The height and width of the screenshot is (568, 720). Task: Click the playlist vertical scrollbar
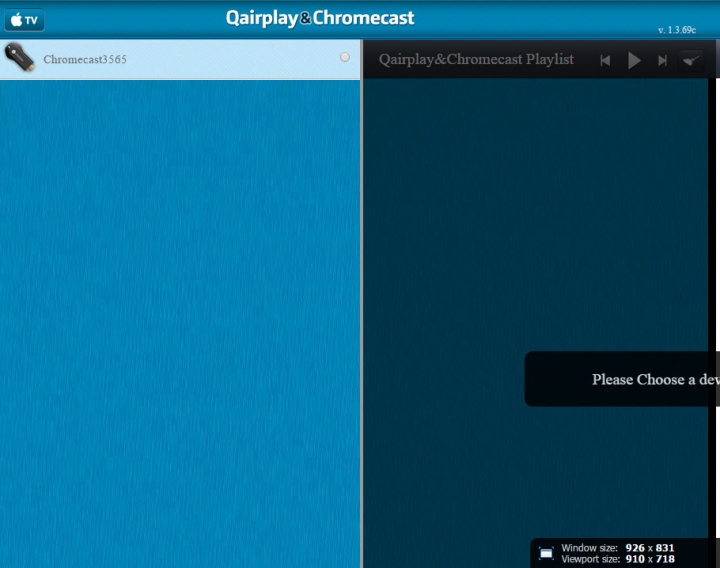[x=712, y=323]
